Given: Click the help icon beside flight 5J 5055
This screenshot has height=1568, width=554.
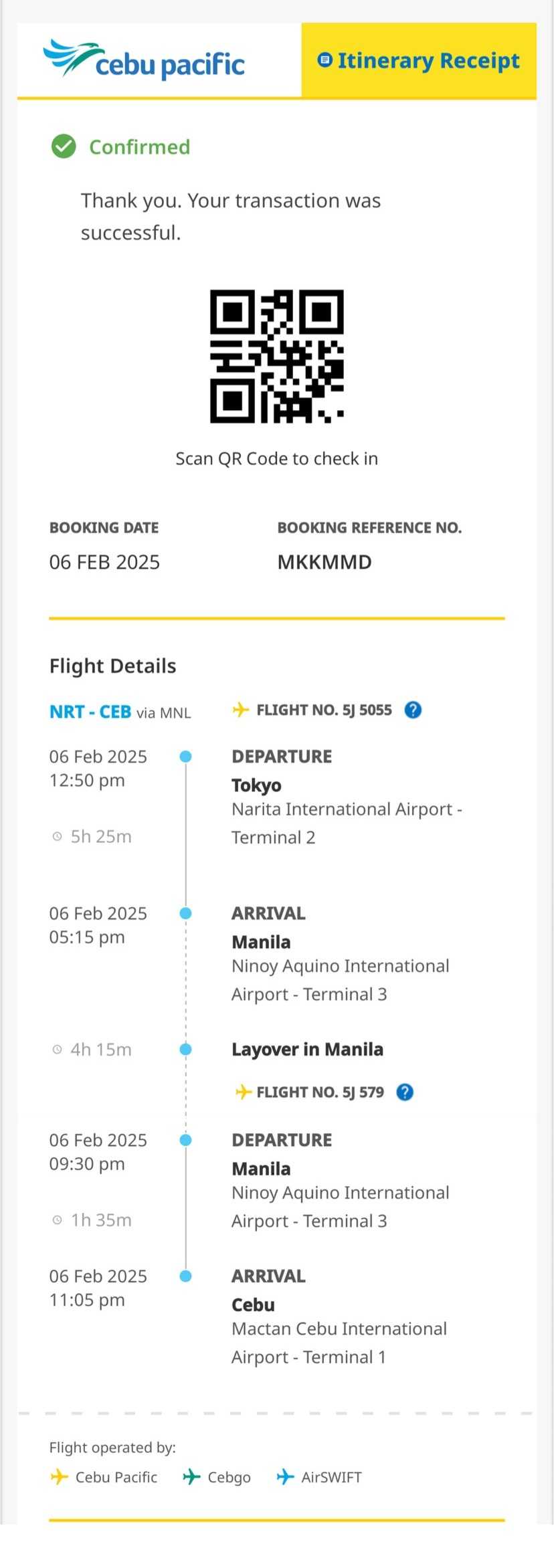Looking at the screenshot, I should pyautogui.click(x=413, y=710).
